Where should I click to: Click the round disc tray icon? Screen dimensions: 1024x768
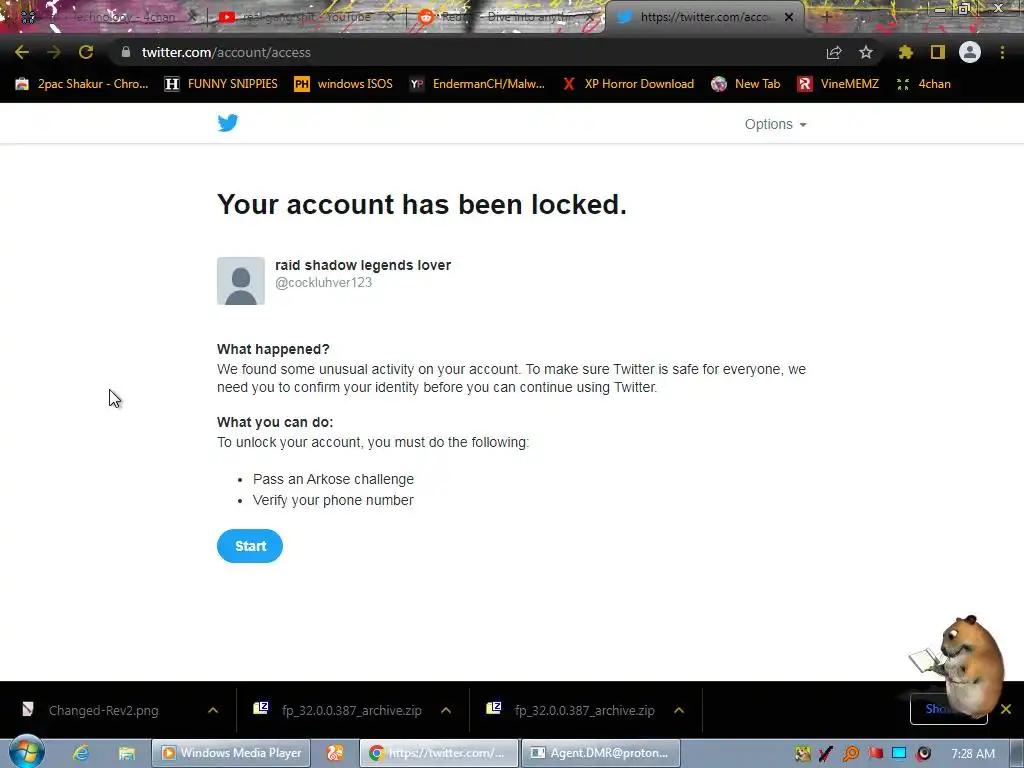click(923, 753)
